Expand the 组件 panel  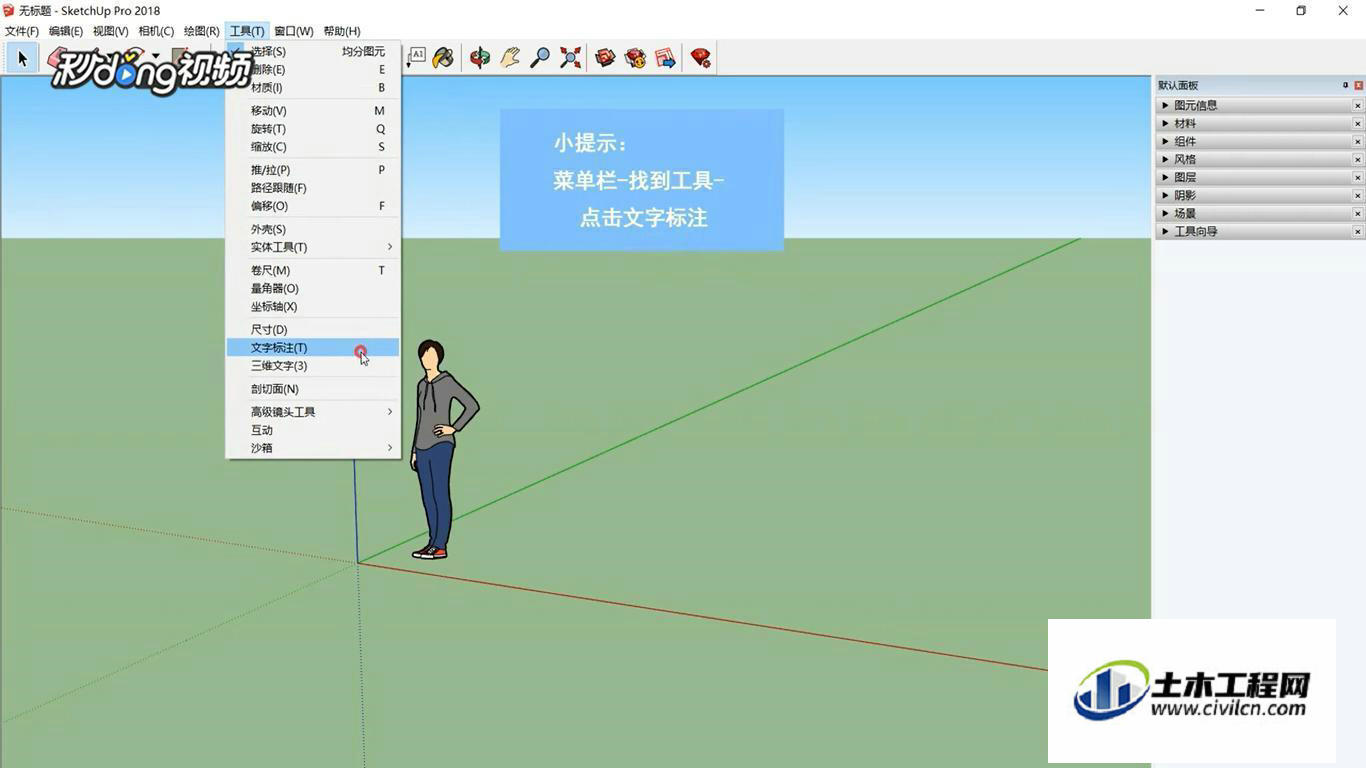tap(1165, 141)
